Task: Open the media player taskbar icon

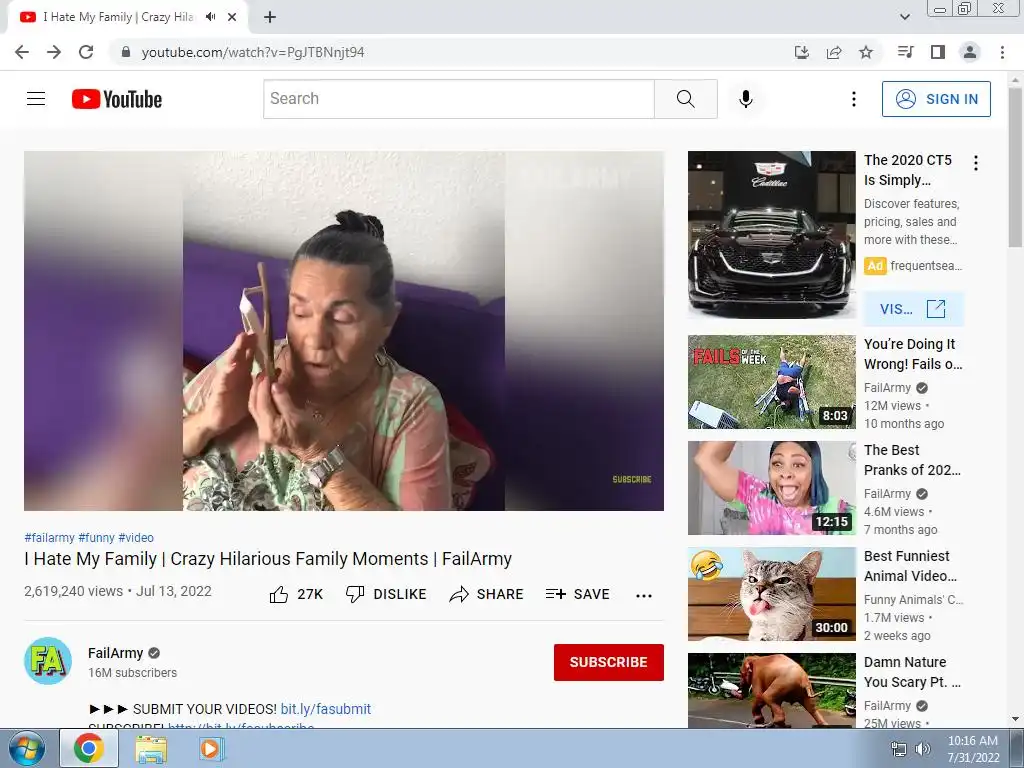Action: [x=211, y=748]
